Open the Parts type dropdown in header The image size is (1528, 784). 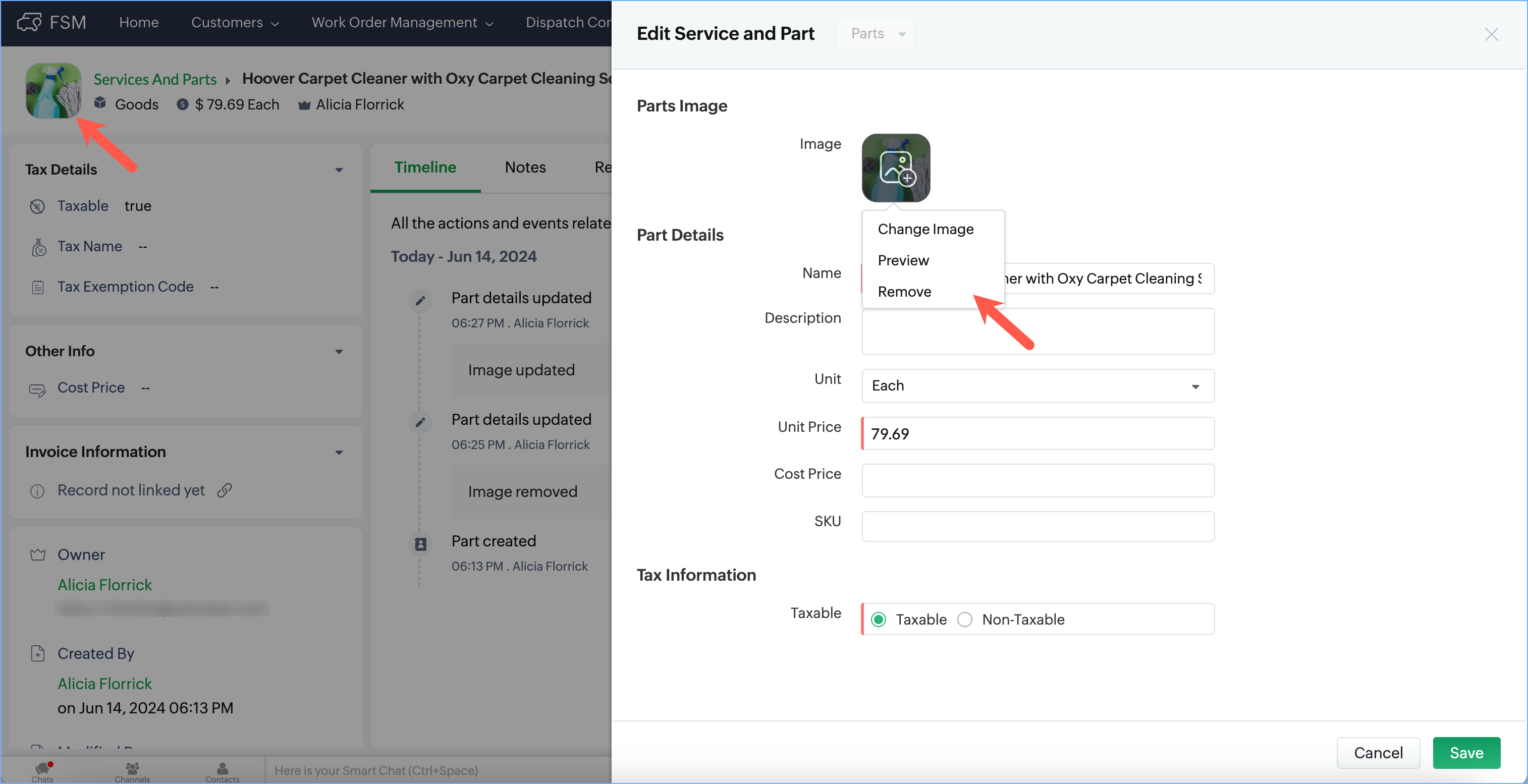[x=876, y=34]
